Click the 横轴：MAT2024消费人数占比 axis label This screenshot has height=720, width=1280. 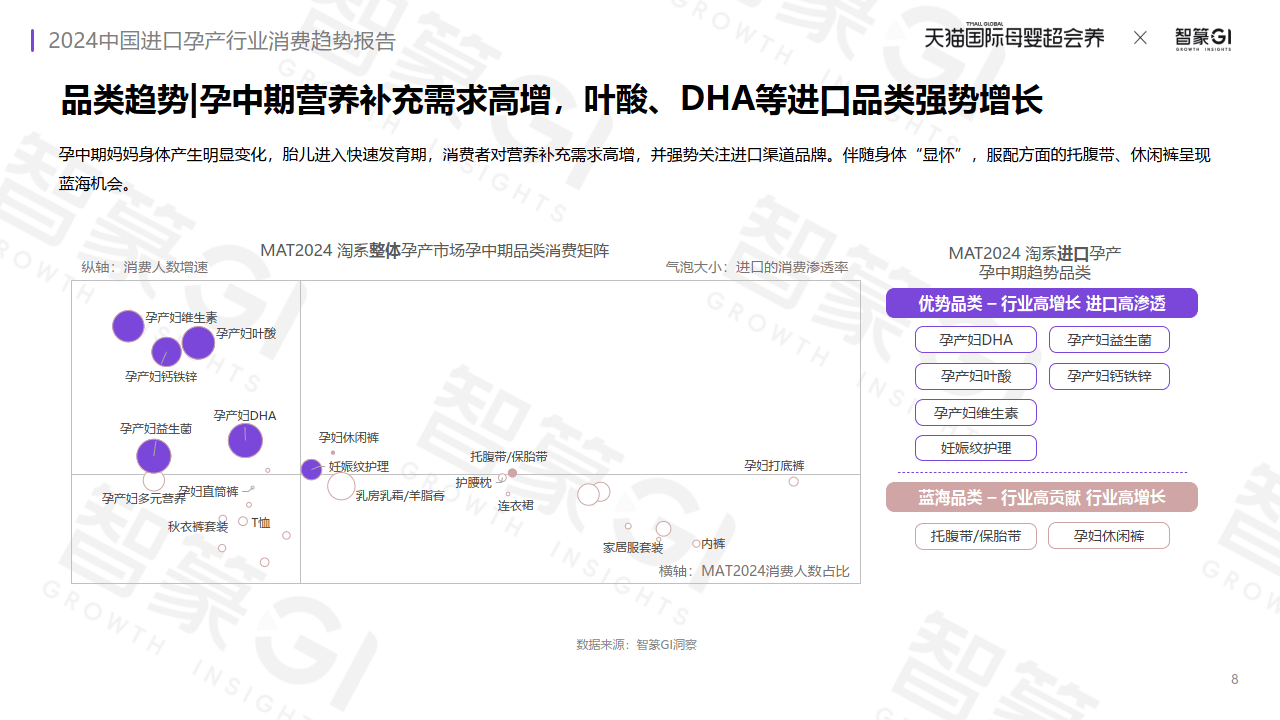click(x=754, y=571)
